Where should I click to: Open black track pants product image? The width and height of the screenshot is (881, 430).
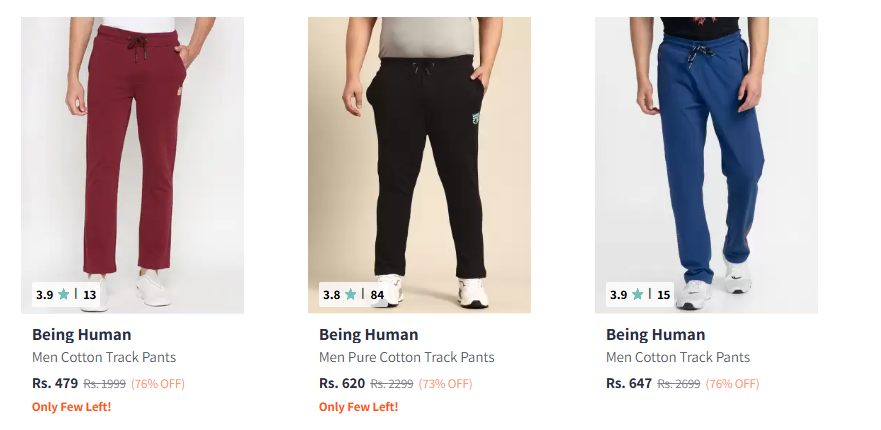(419, 150)
